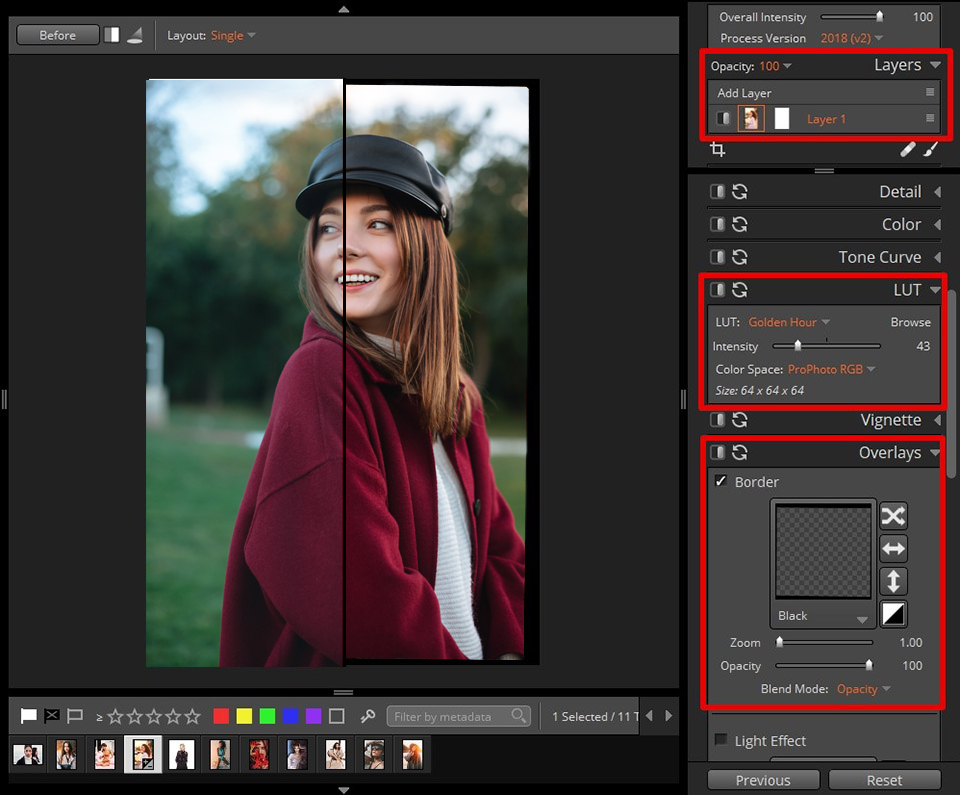Expand the Tone Curve panel
960x795 pixels.
click(880, 257)
